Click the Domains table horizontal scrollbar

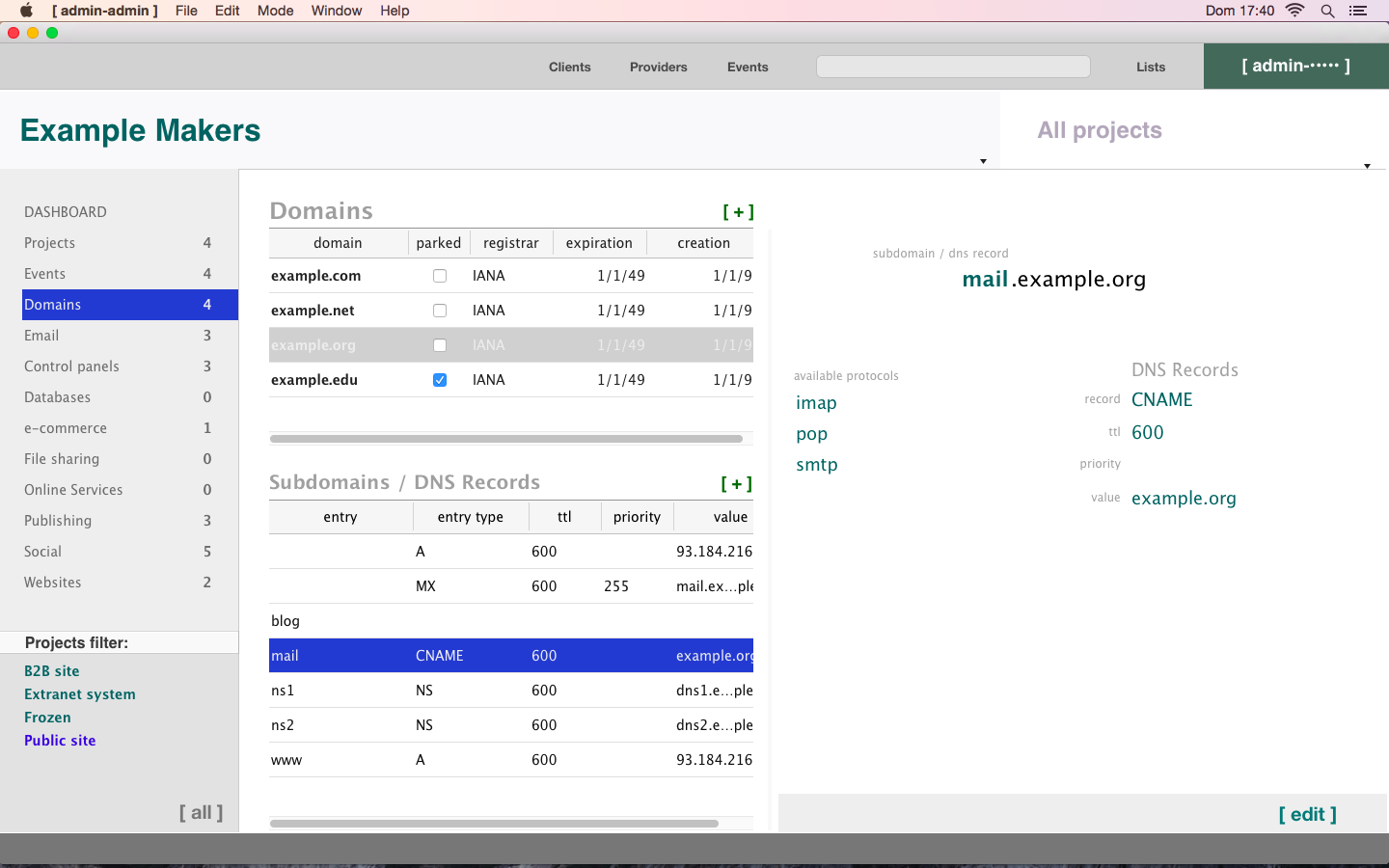click(x=506, y=439)
